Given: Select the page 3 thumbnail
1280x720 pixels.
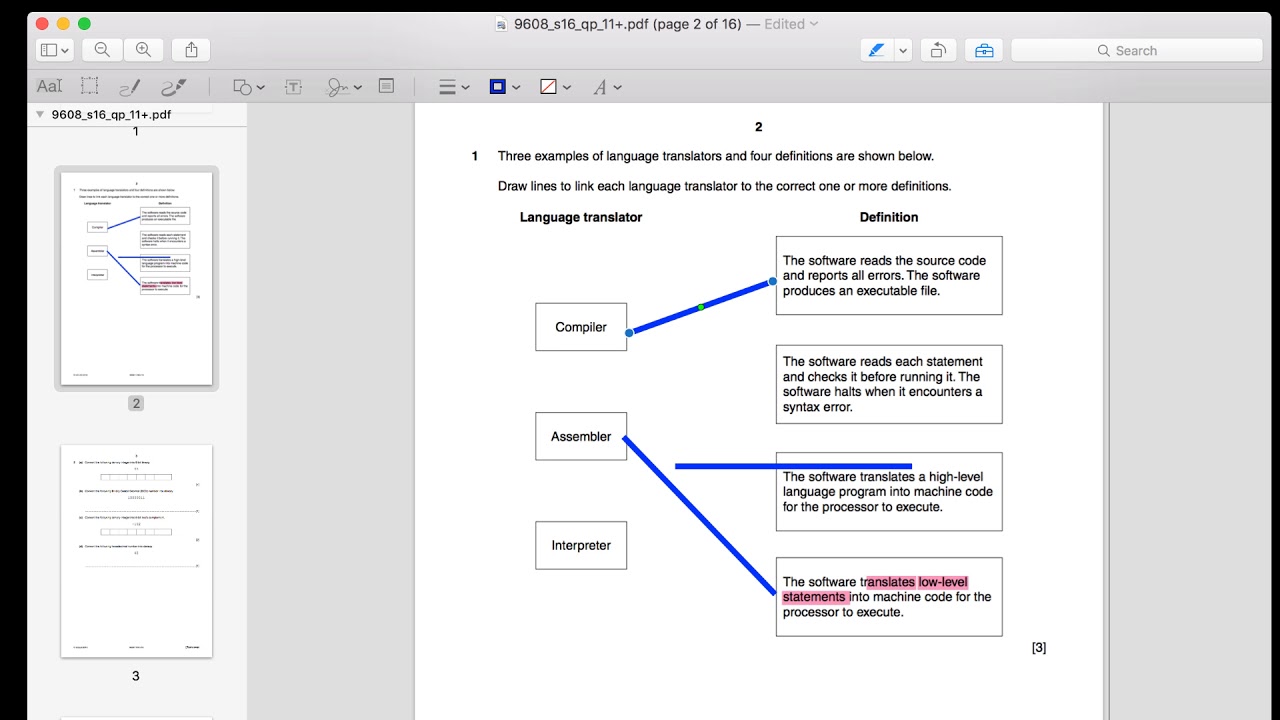Looking at the screenshot, I should coord(136,551).
